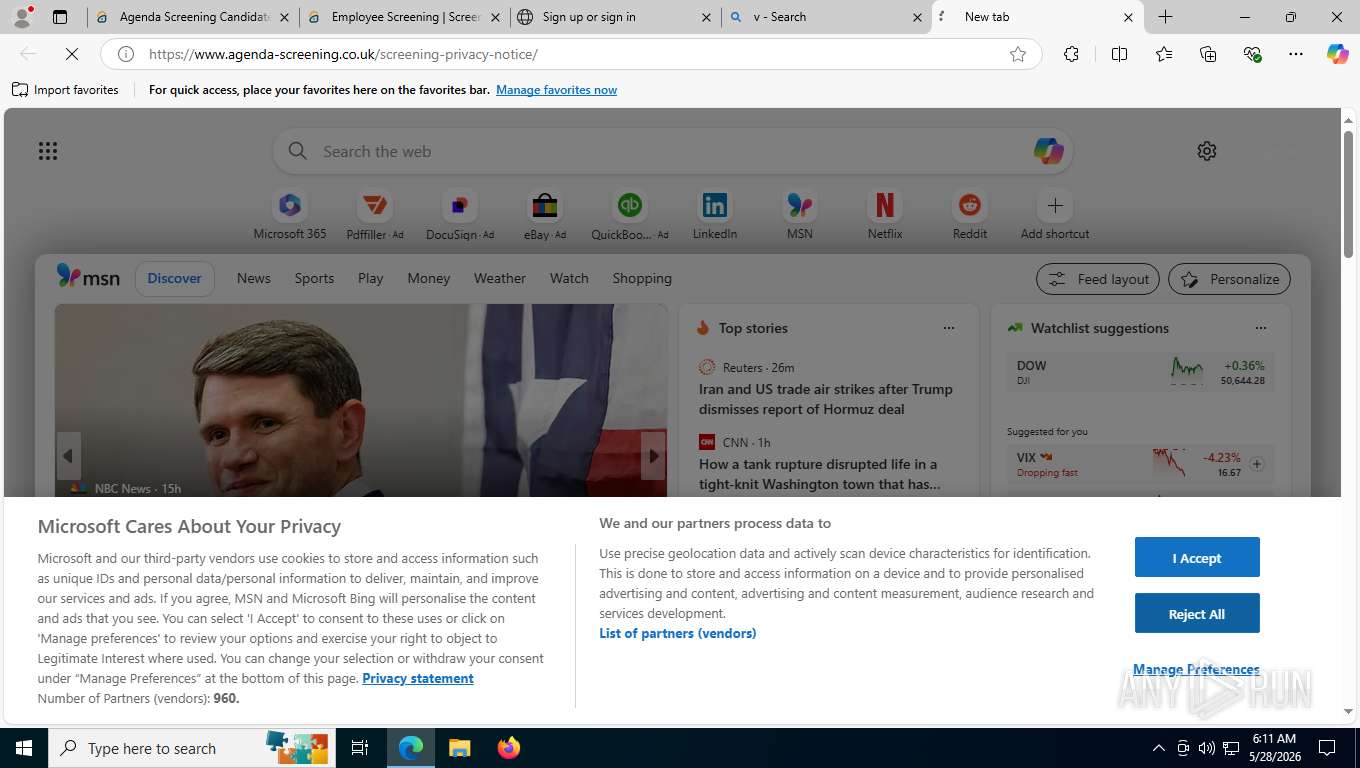This screenshot has width=1360, height=768.
Task: Open the Edge profile icon
Action: click(22, 17)
